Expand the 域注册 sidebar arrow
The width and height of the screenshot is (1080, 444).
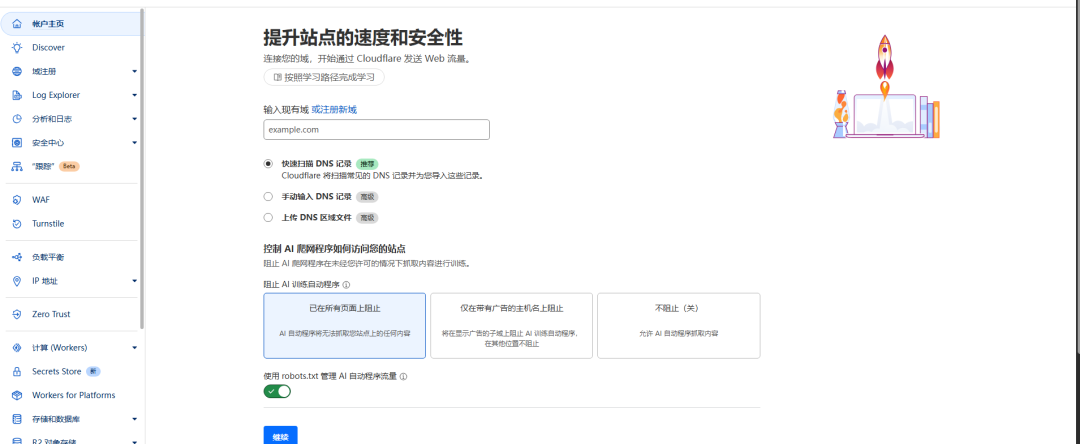(x=134, y=72)
